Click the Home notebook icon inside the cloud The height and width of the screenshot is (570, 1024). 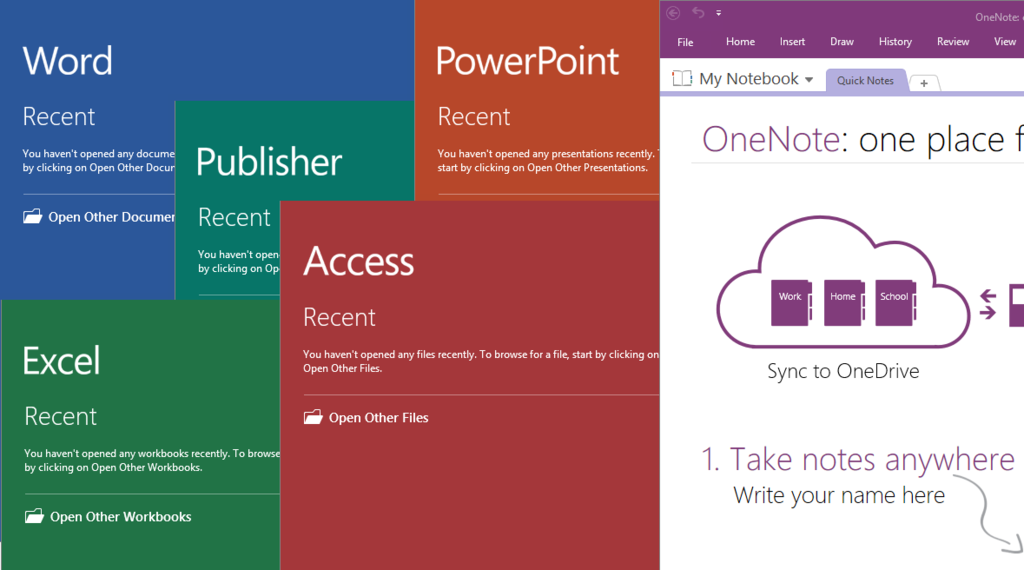pyautogui.click(x=843, y=303)
